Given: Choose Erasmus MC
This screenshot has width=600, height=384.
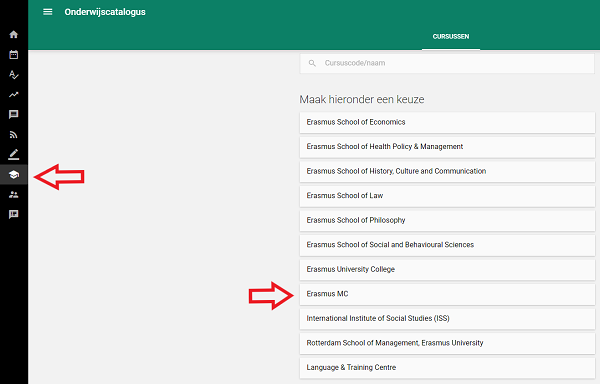Looking at the screenshot, I should pos(447,294).
